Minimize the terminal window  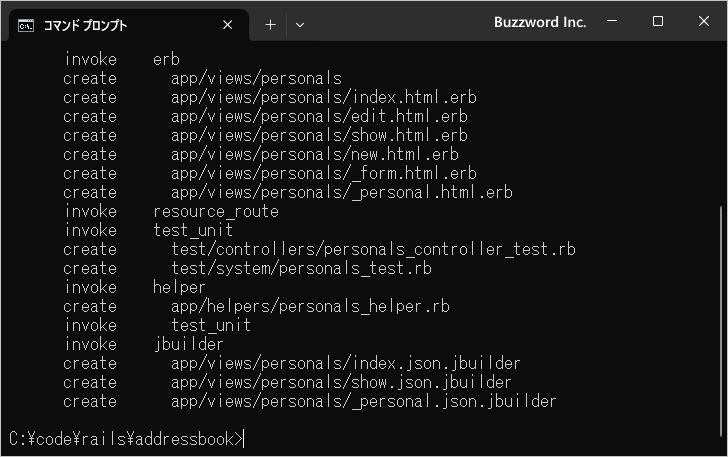612,21
